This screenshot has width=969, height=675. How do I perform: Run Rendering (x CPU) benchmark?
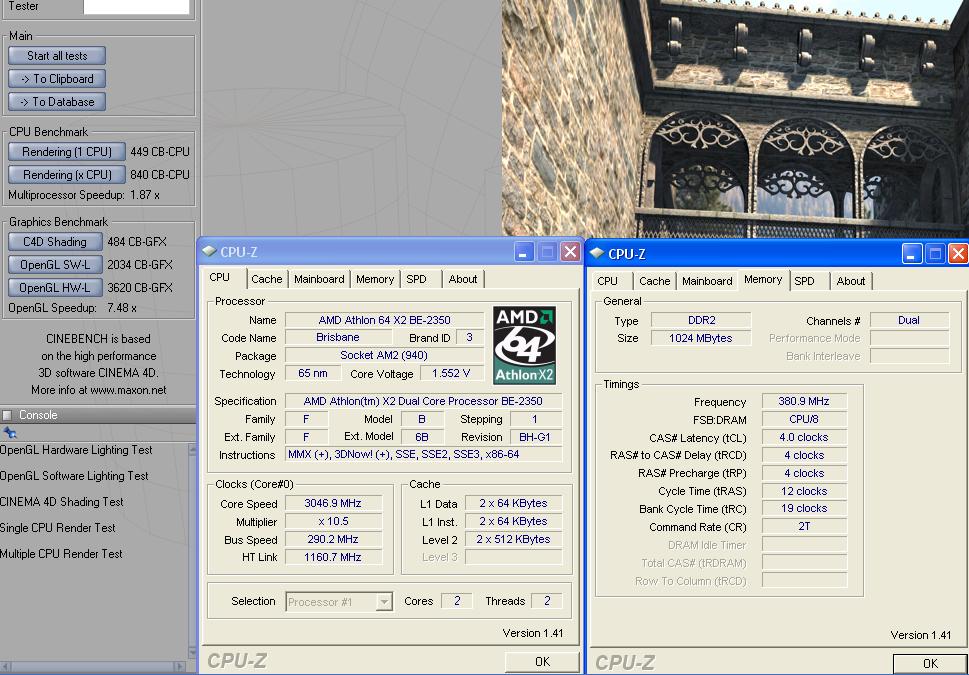(67, 174)
